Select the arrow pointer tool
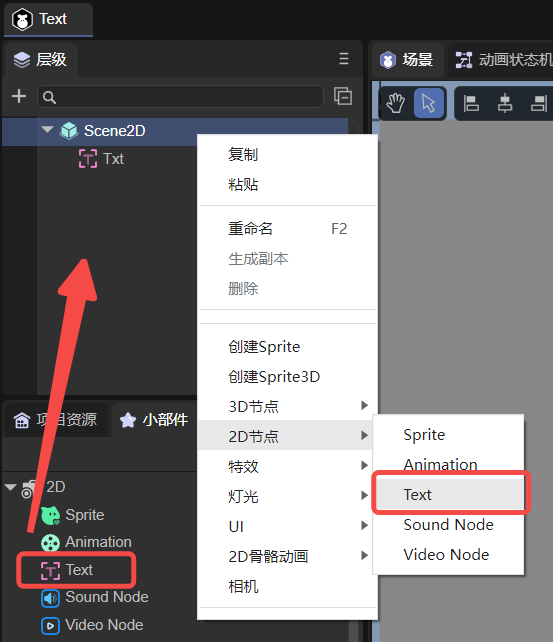 coord(429,103)
